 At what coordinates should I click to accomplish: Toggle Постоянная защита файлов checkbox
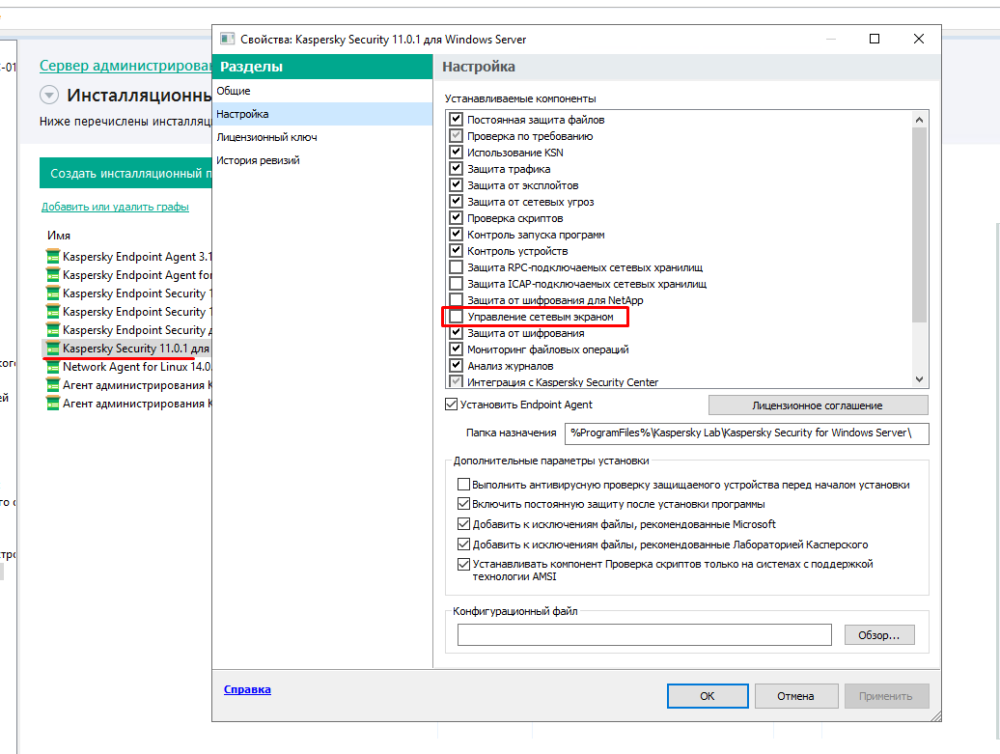pyautogui.click(x=455, y=119)
